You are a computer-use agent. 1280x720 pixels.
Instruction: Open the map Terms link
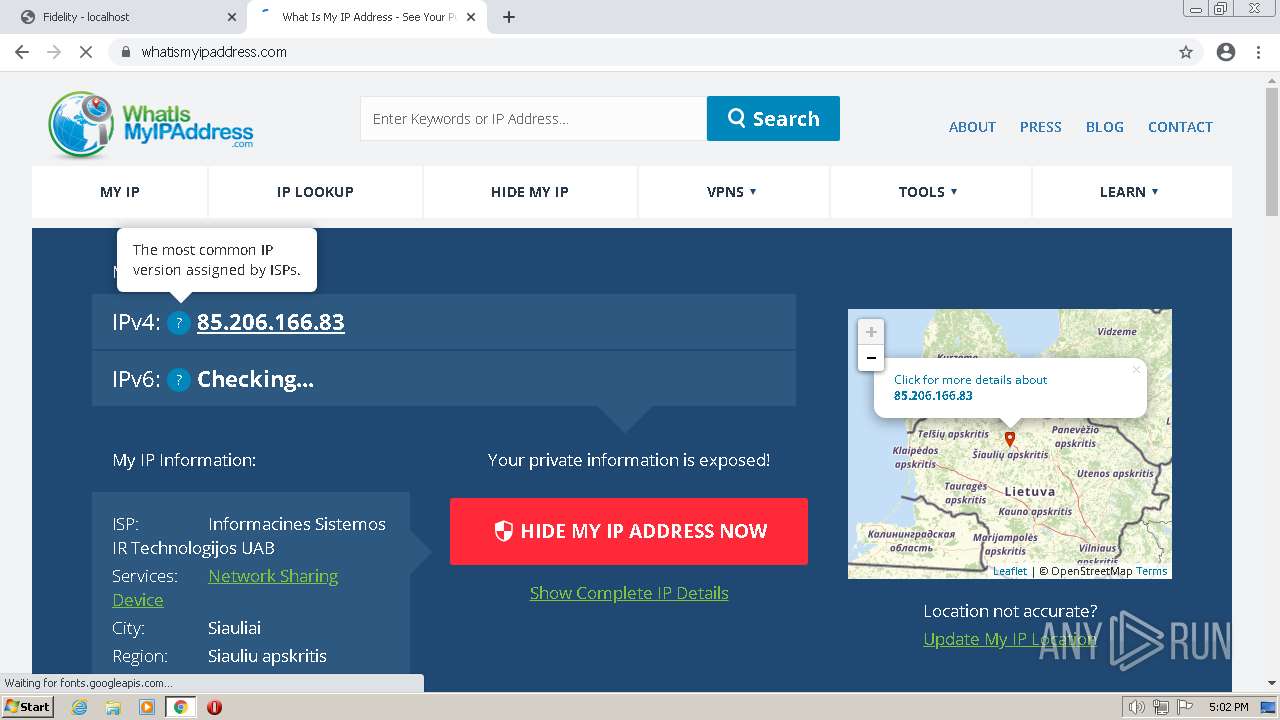click(x=1152, y=571)
